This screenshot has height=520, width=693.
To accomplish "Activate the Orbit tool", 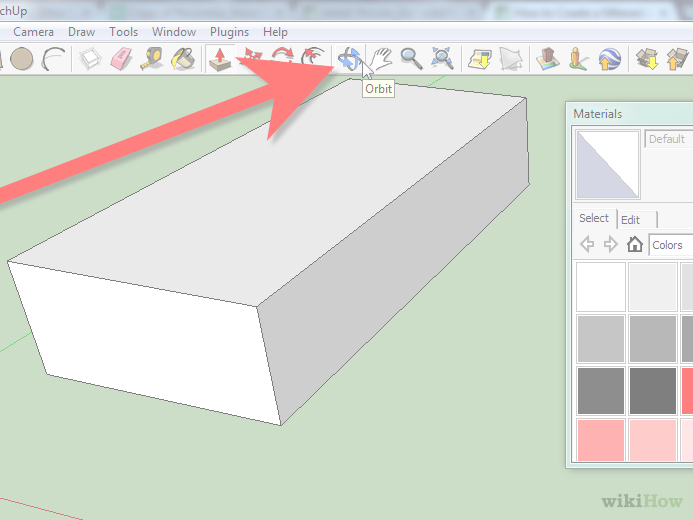I will click(350, 59).
